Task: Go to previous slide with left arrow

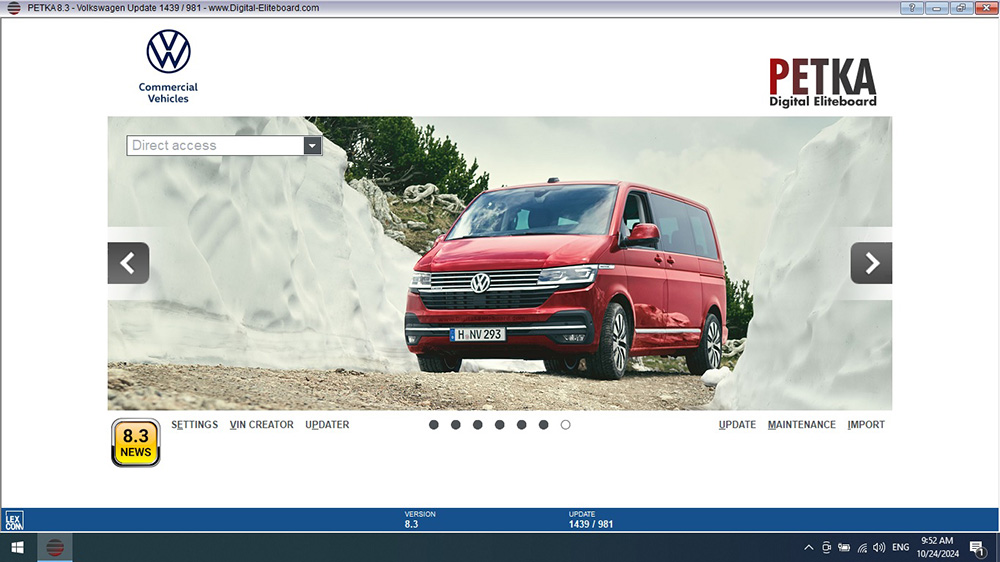Action: [128, 263]
